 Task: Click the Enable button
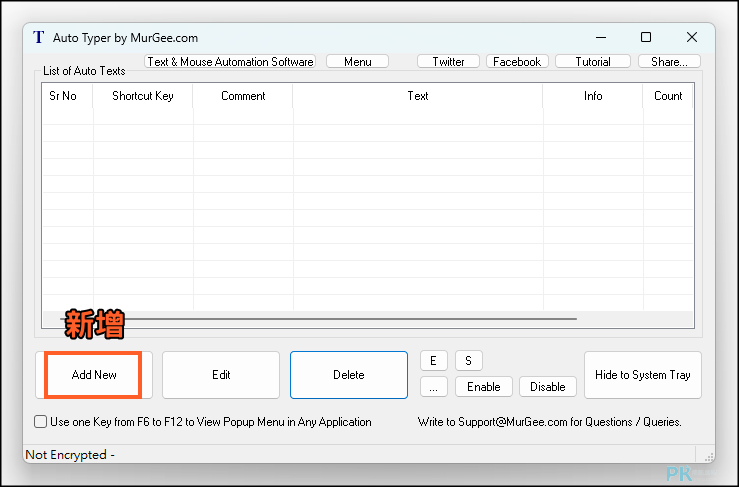(484, 387)
